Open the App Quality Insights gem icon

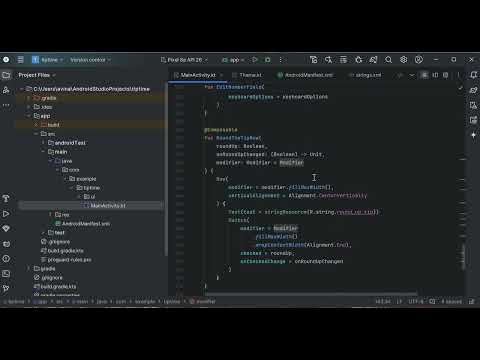pos(6,229)
